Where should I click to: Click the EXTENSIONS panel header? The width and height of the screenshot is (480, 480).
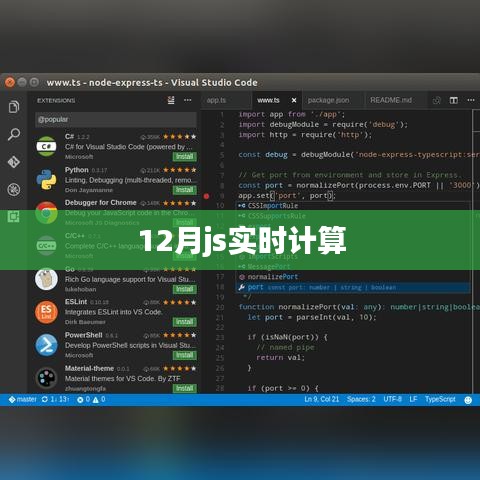coord(56,100)
